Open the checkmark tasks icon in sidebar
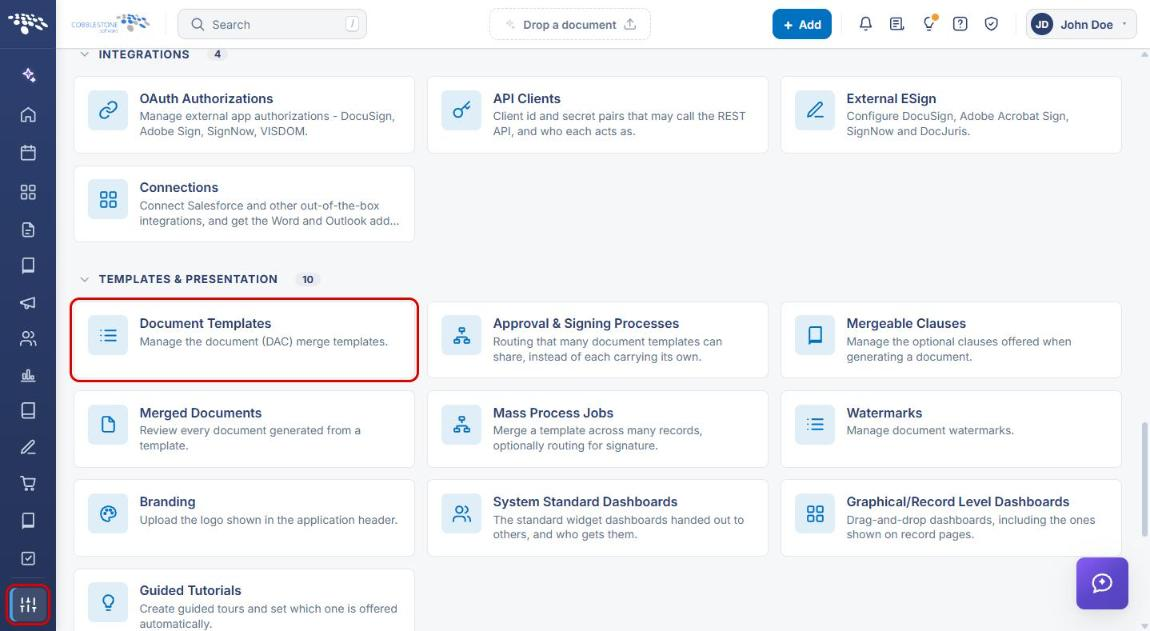This screenshot has width=1150, height=631. [28, 558]
